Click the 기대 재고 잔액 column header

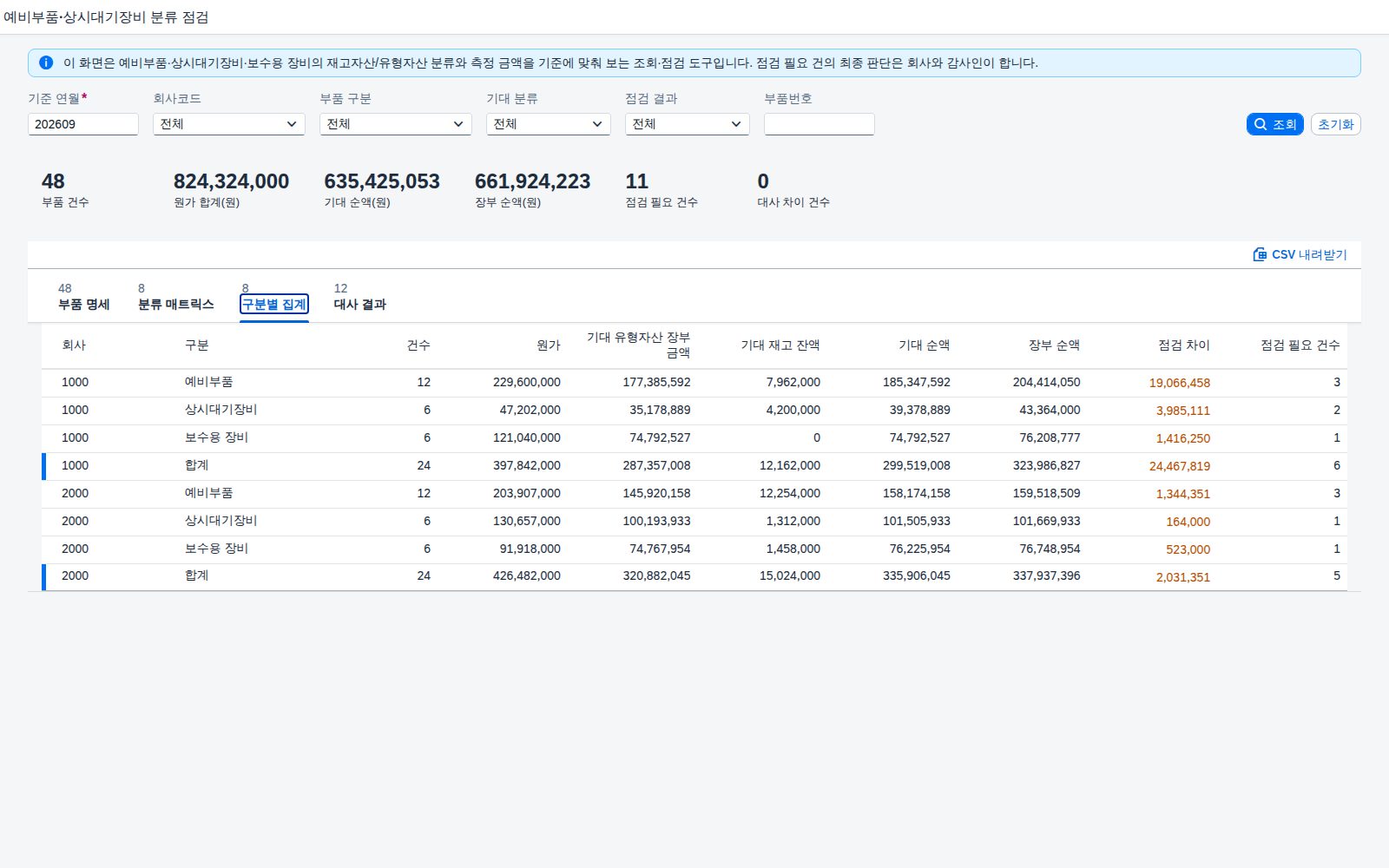780,345
